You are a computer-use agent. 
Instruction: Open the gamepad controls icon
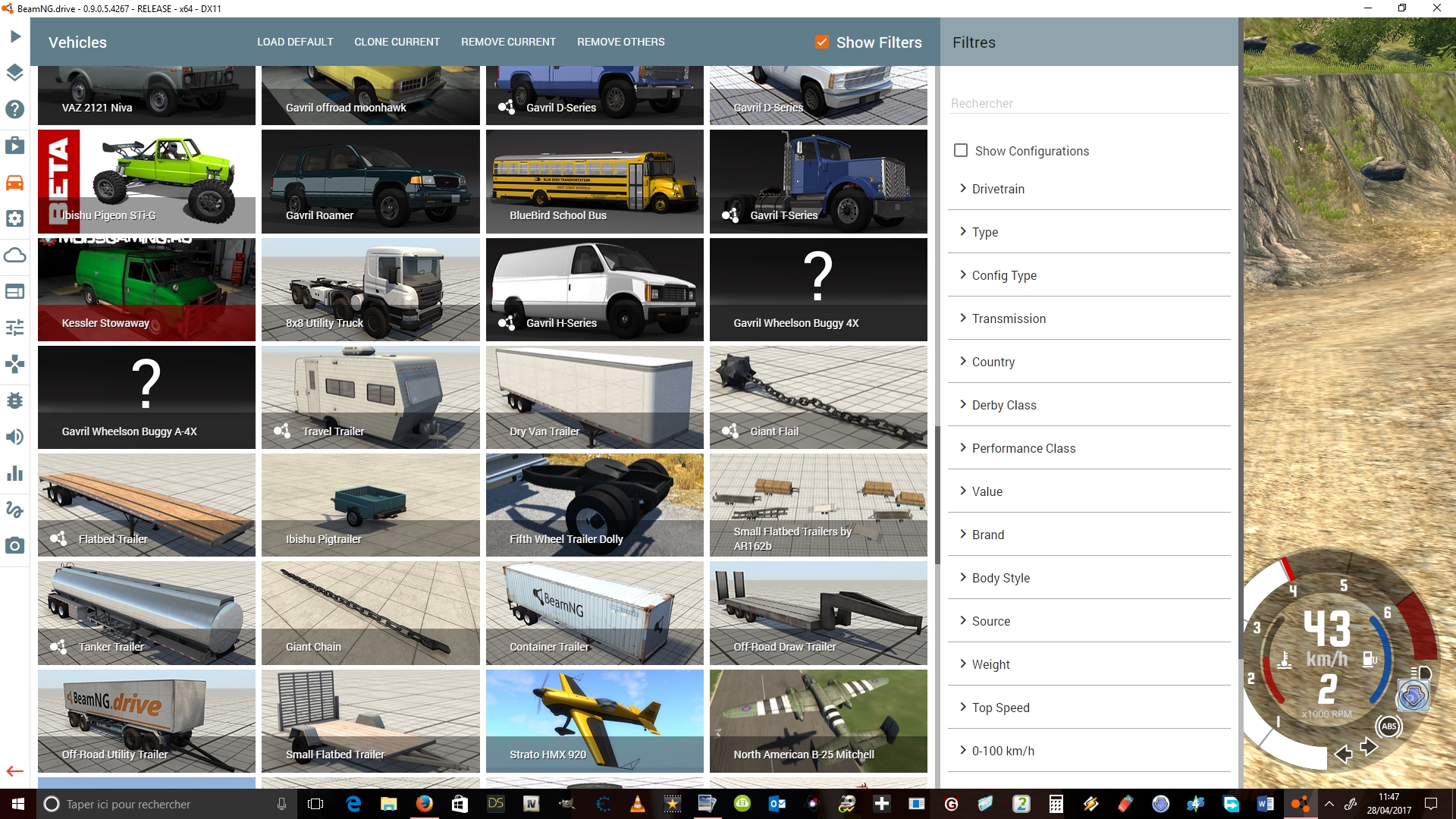(15, 364)
